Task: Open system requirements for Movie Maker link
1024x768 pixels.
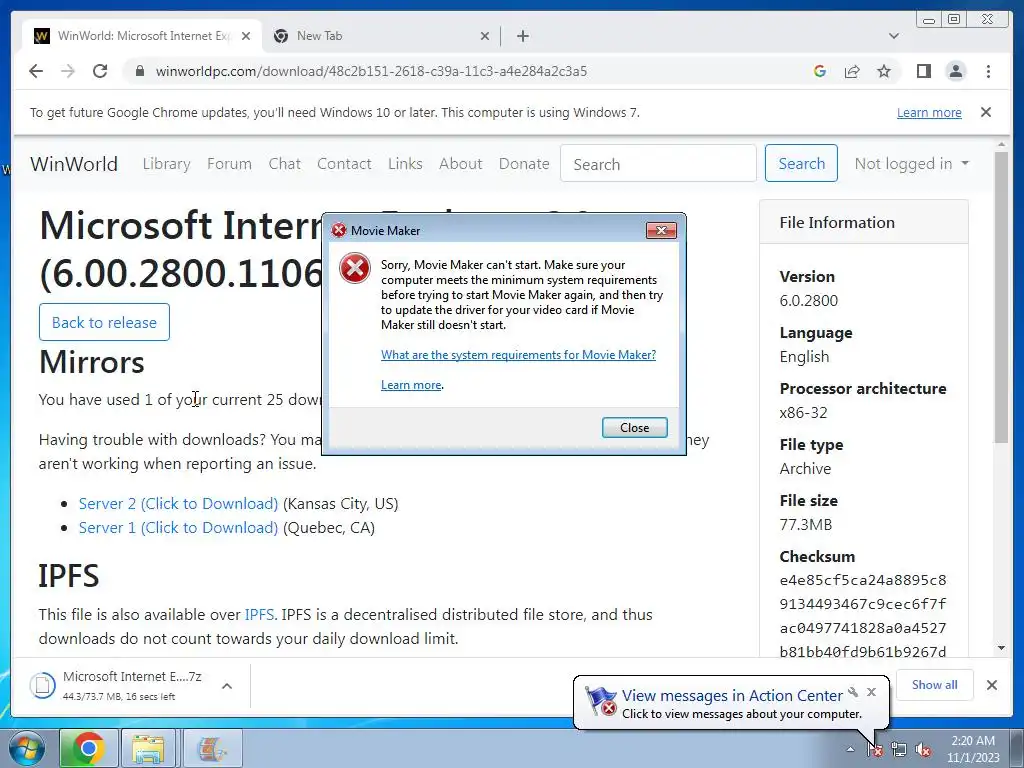Action: [x=519, y=355]
